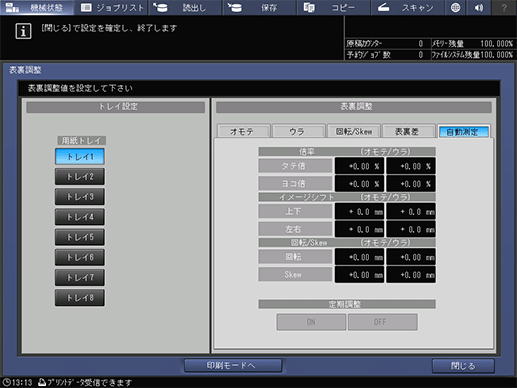The image size is (517, 388).
Task: Switch to コピー copy mode
Action: tap(333, 7)
